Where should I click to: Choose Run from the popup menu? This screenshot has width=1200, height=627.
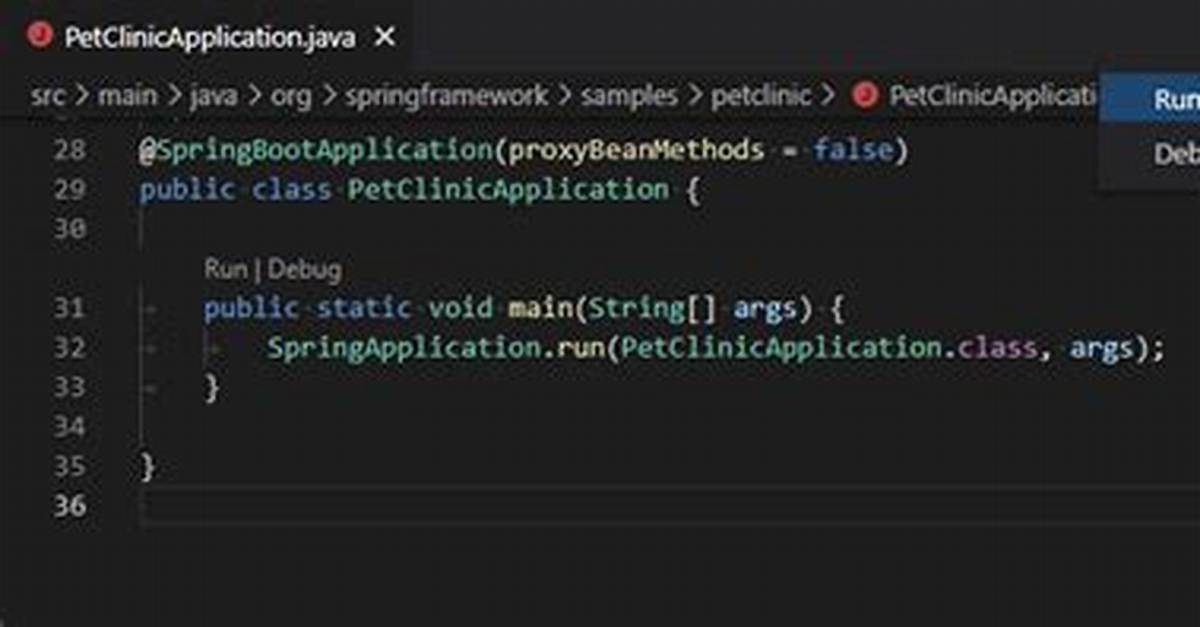tap(1150, 100)
